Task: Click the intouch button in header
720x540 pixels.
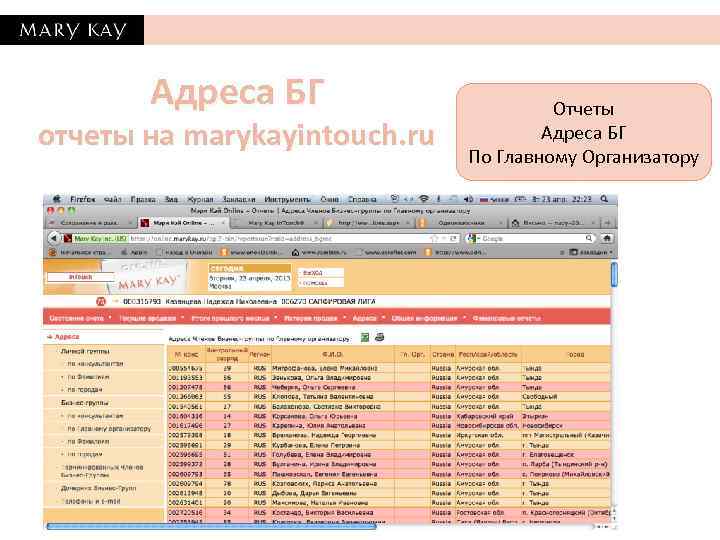Action: [80, 277]
